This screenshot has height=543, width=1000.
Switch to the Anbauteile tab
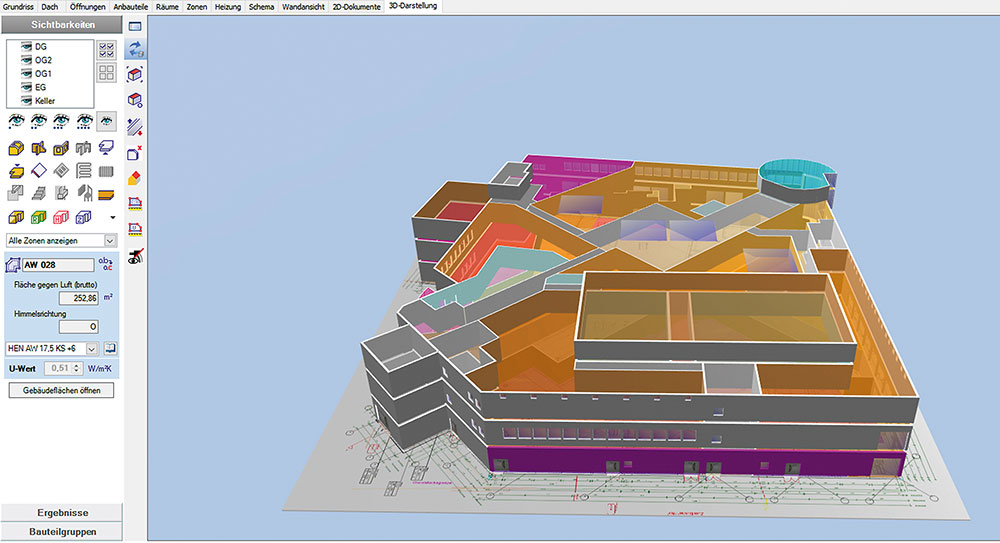tap(130, 7)
